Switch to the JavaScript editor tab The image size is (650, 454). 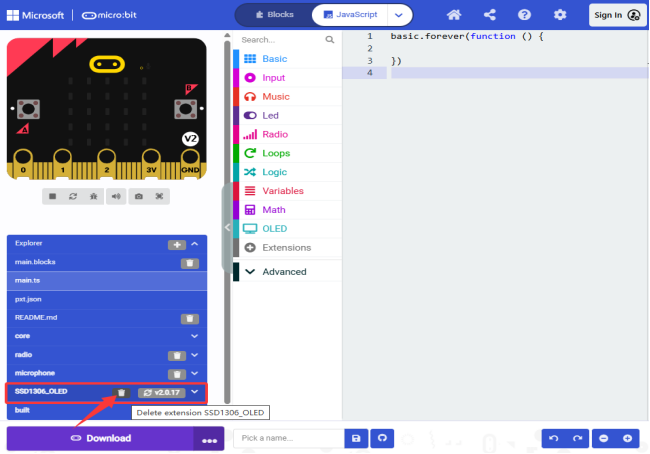pyautogui.click(x=350, y=15)
